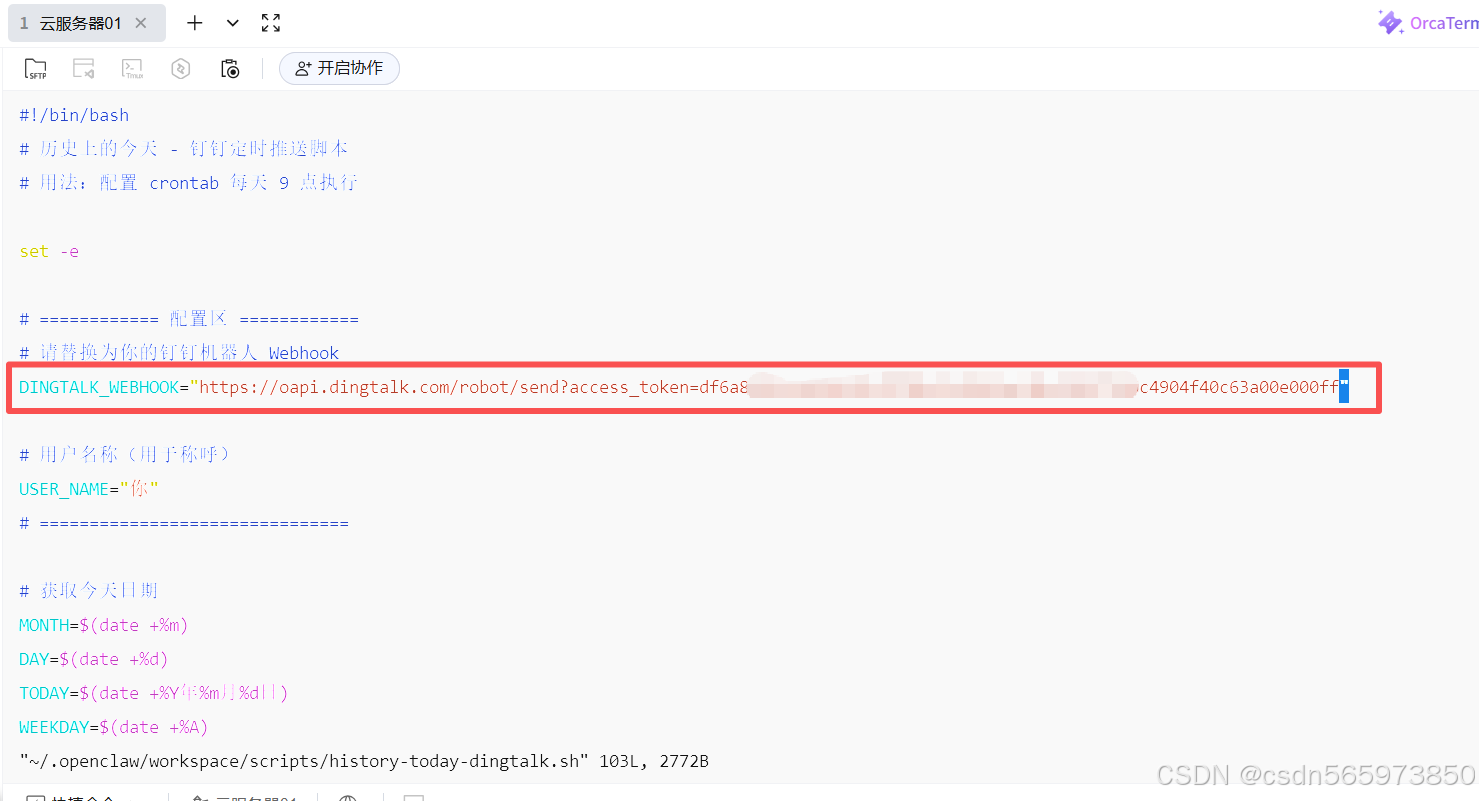This screenshot has width=1479, height=801.
Task: Click the highlighted cursor block at the end of the webhook line
Action: 1344,387
